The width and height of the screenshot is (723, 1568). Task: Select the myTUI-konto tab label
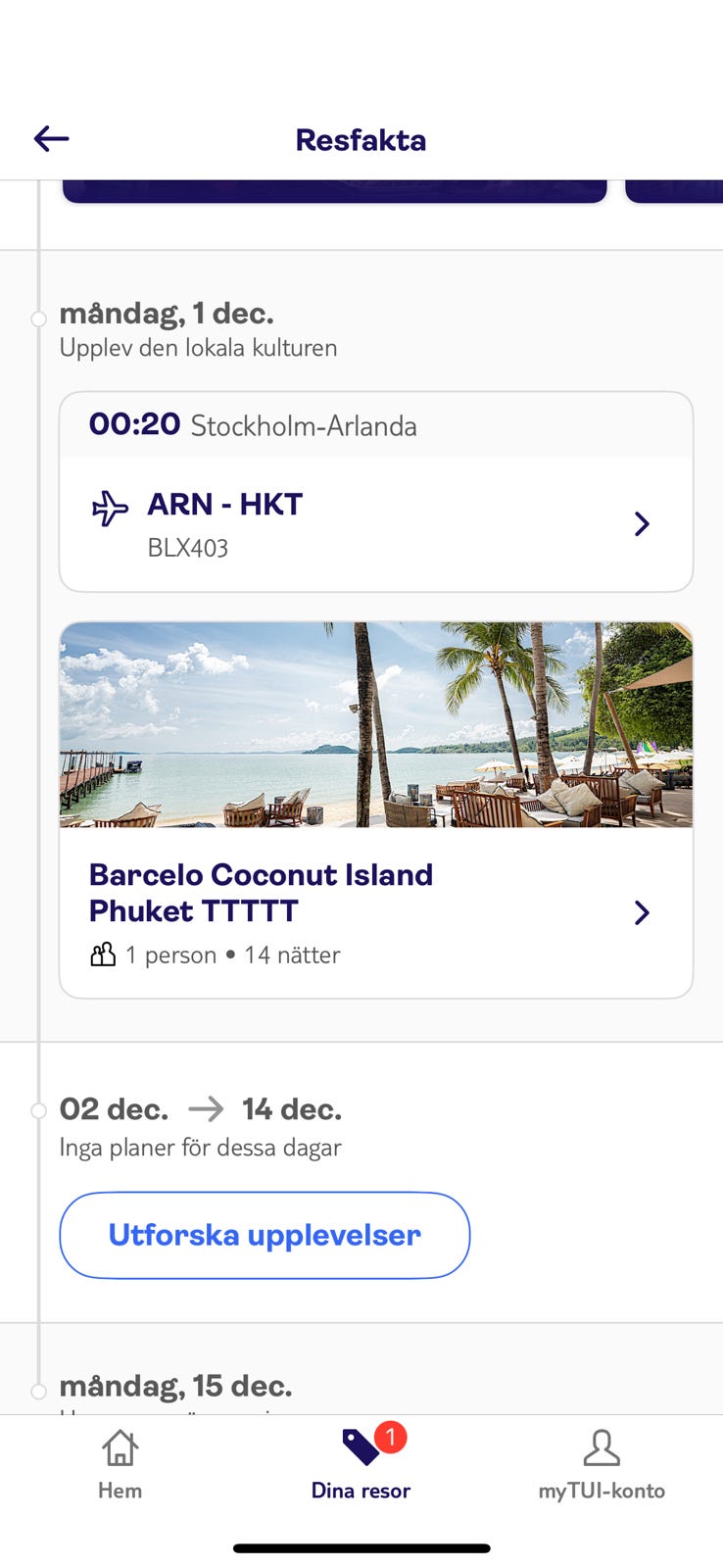point(602,1491)
